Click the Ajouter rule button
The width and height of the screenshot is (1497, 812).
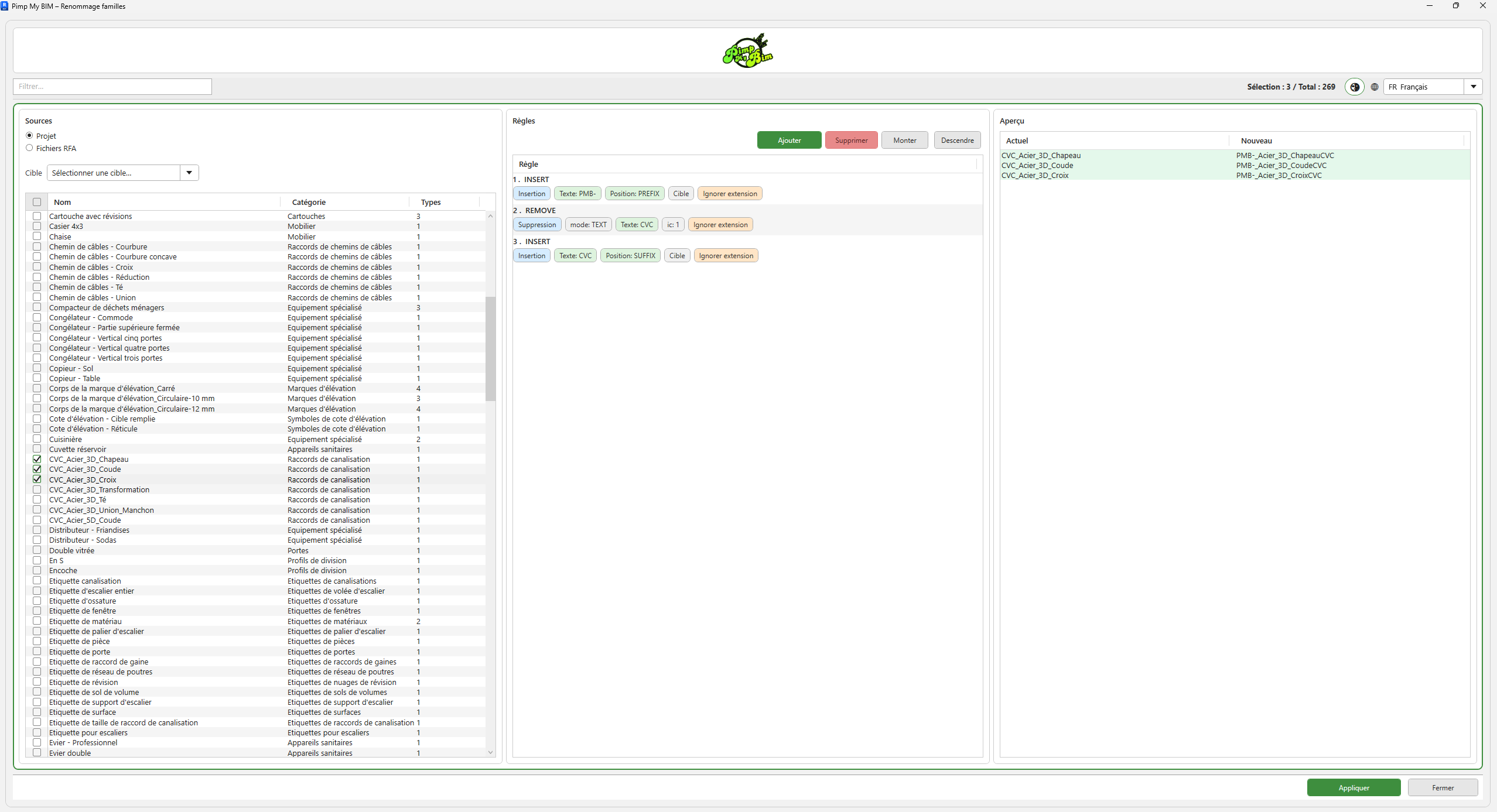pyautogui.click(x=789, y=140)
